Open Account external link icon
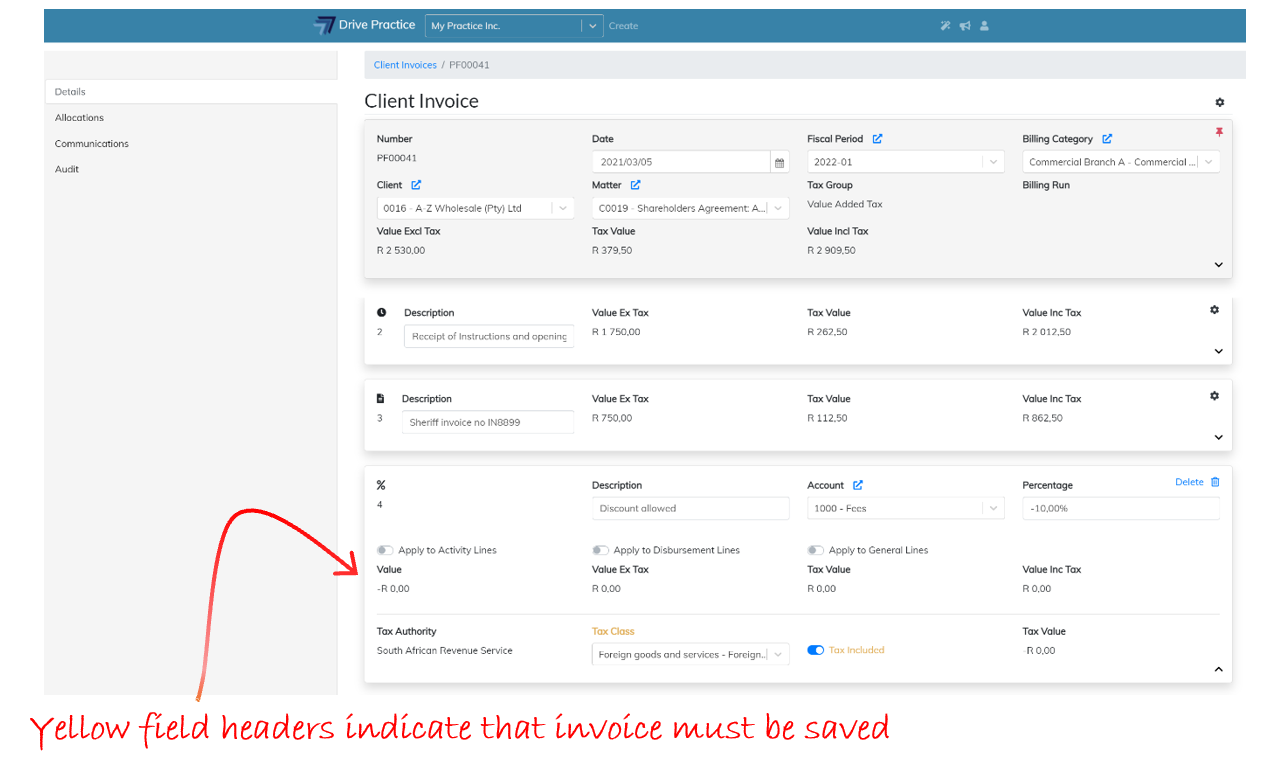 click(858, 485)
